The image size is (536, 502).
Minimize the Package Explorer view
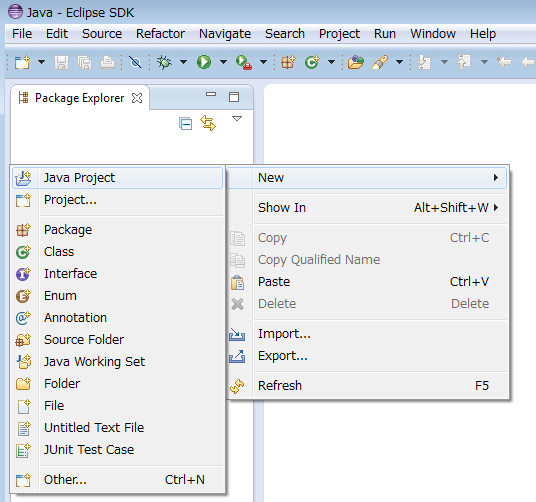211,94
